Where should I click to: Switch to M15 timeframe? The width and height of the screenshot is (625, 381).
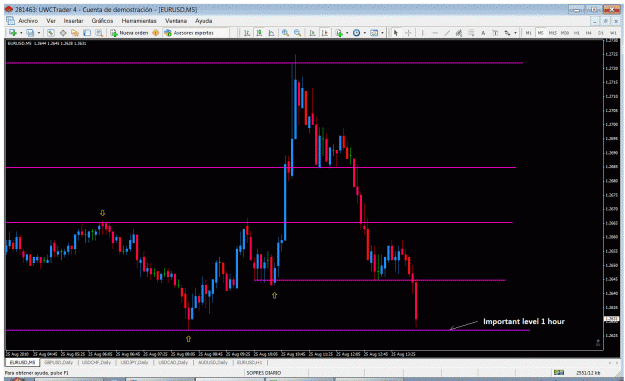(552, 33)
